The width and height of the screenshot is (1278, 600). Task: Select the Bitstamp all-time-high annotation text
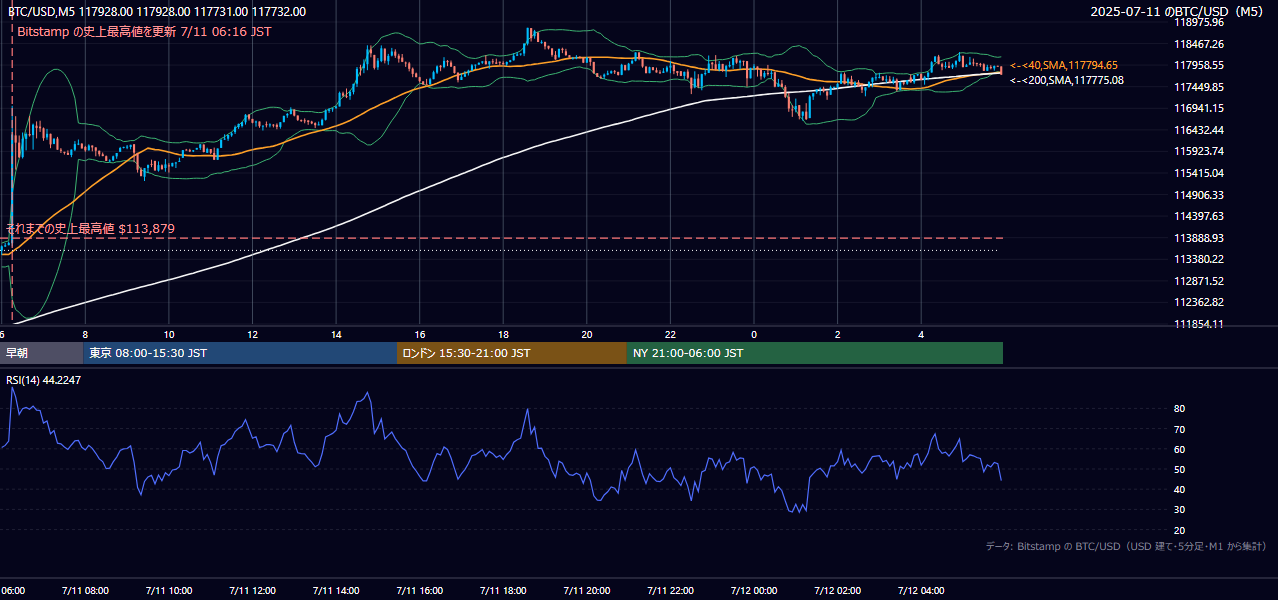coord(144,32)
